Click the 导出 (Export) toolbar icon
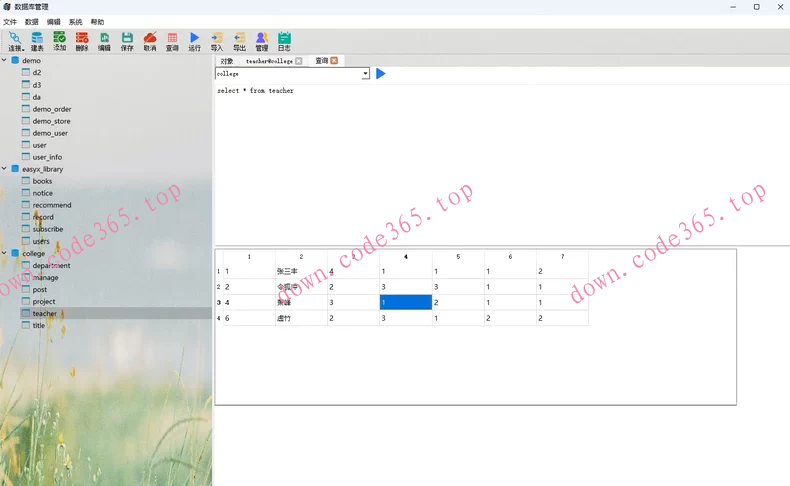The image size is (790, 486). (239, 41)
